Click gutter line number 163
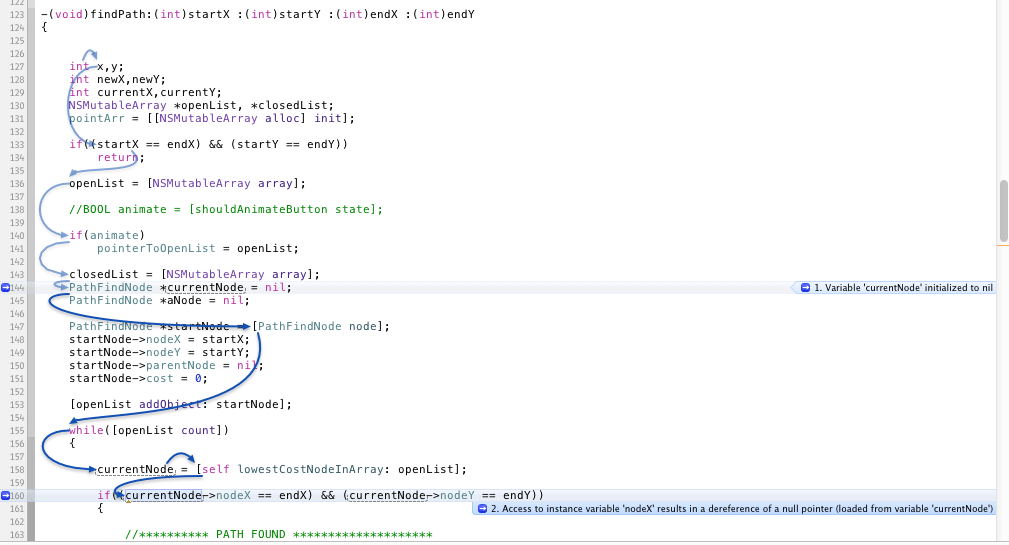 (17, 535)
